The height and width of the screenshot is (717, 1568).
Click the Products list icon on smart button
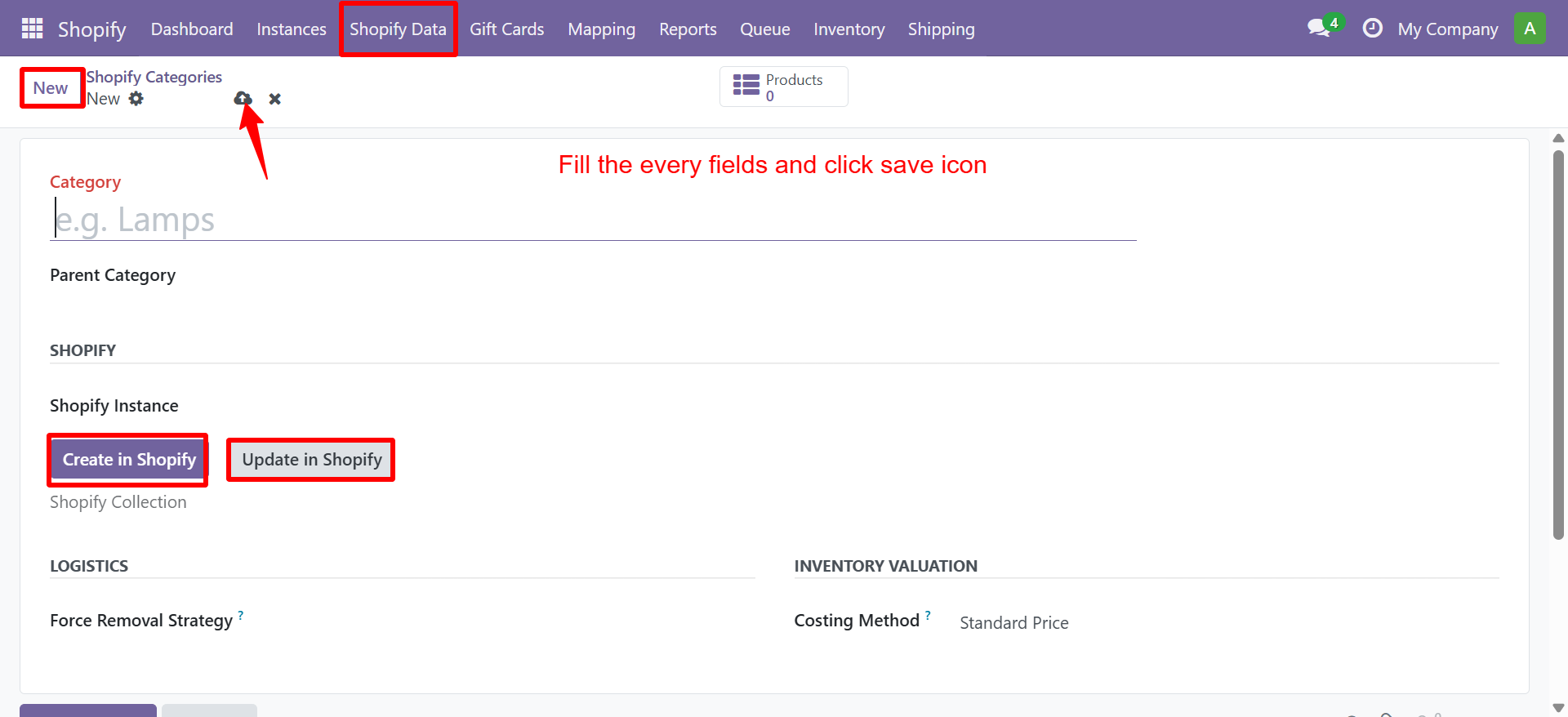click(746, 86)
